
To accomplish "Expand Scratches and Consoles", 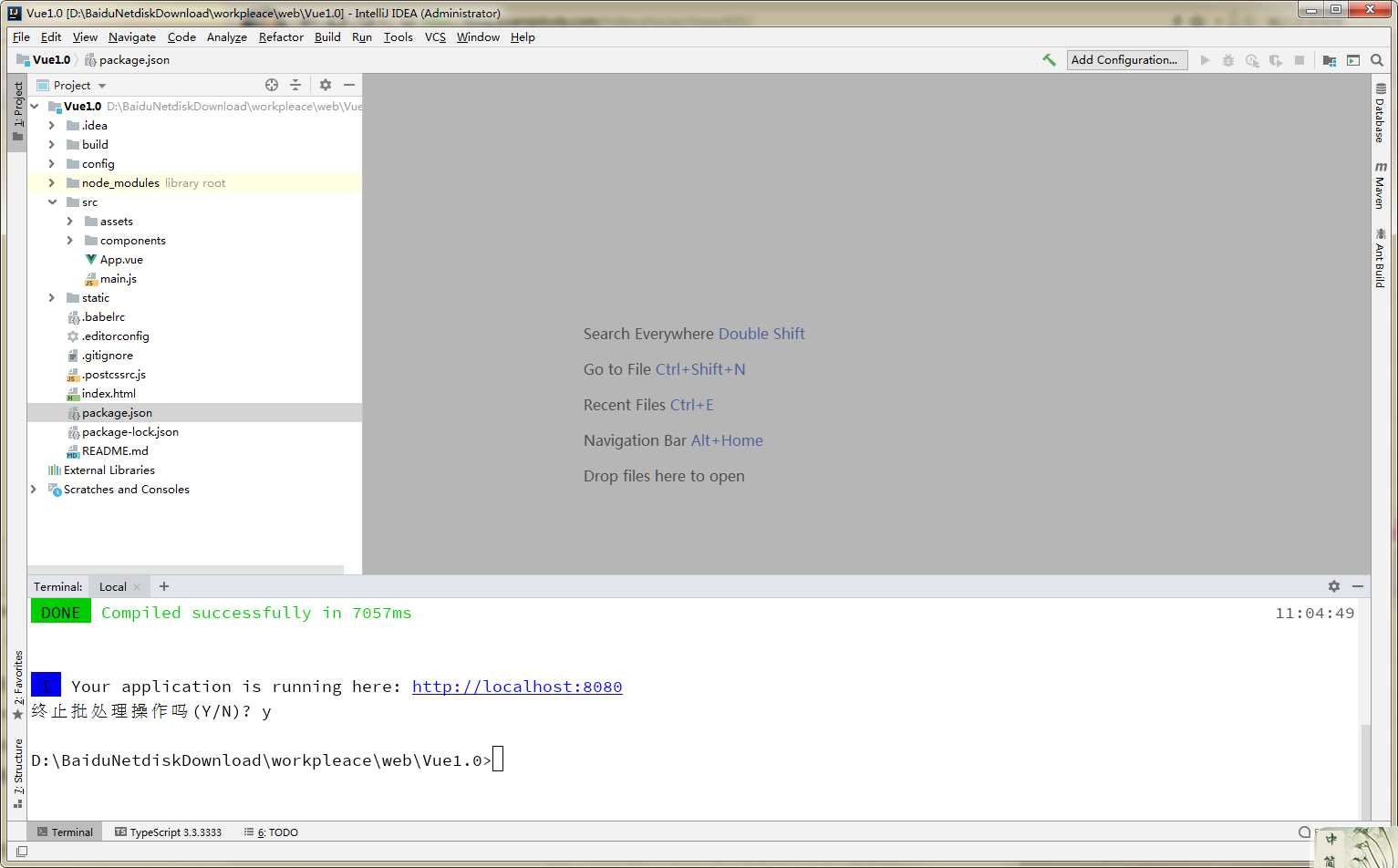I will pyautogui.click(x=35, y=490).
